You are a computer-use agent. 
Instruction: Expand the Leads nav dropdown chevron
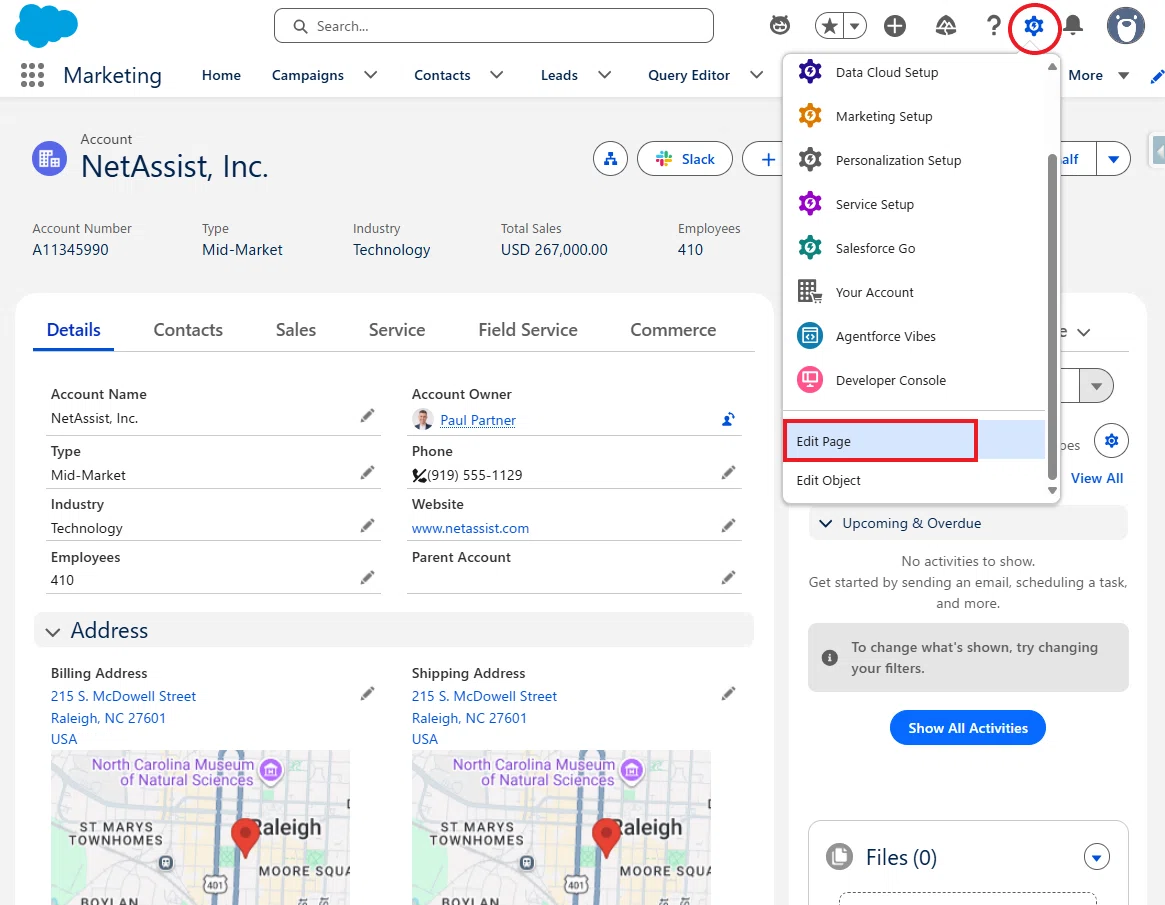[x=605, y=74]
